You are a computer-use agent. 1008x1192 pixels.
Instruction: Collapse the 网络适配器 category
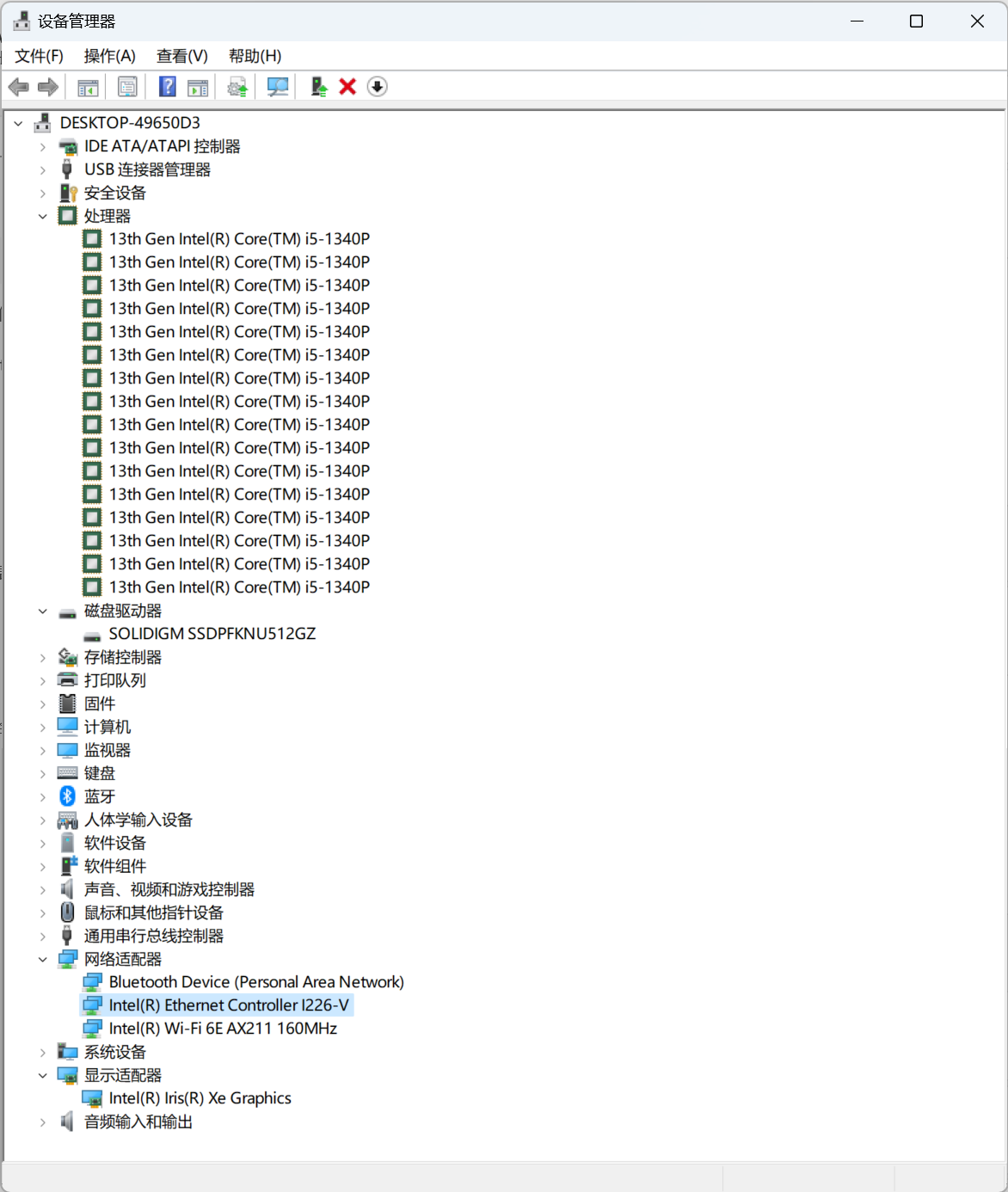point(43,959)
